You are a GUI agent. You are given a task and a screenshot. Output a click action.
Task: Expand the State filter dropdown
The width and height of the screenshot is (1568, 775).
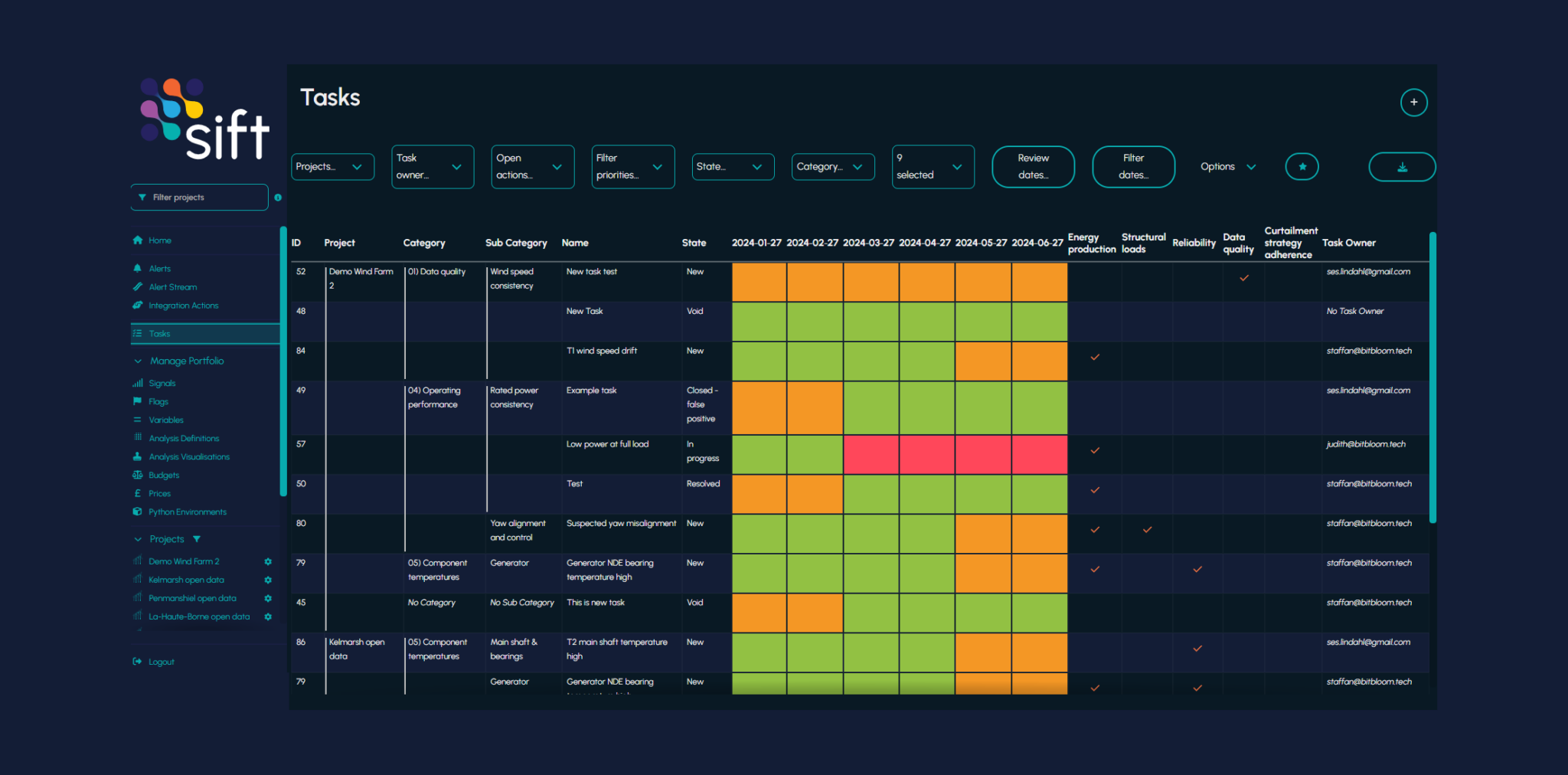point(733,166)
